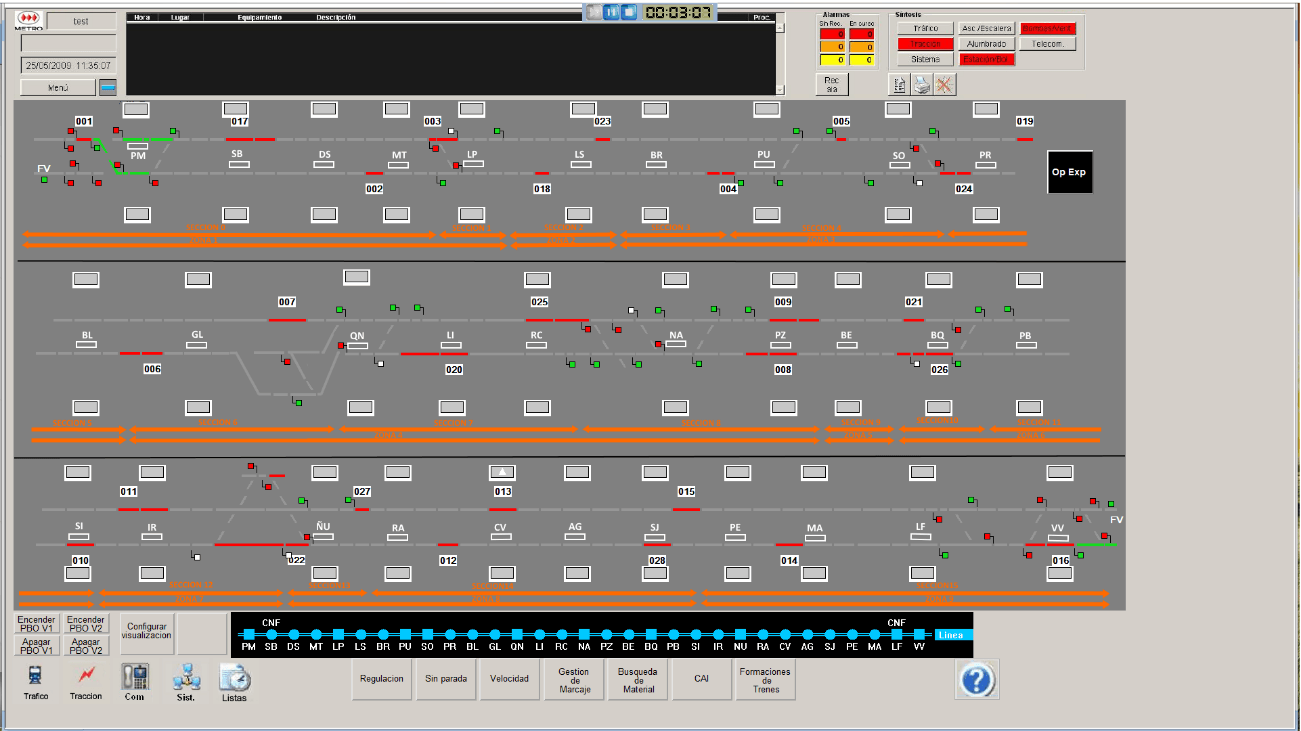The width and height of the screenshot is (1301, 731).
Task: Open Formaciones de Trenes
Action: pos(765,680)
